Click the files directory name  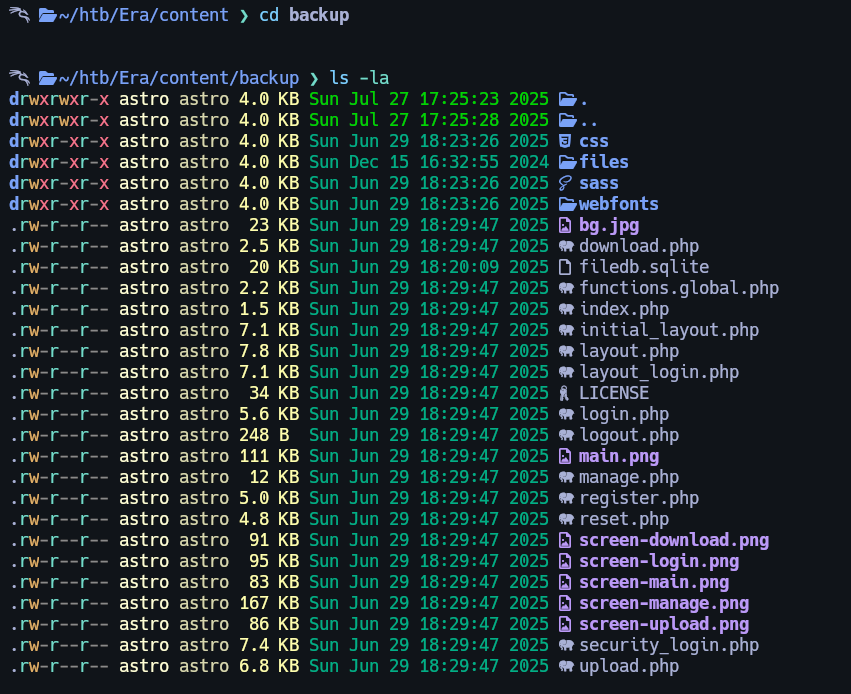coord(604,162)
